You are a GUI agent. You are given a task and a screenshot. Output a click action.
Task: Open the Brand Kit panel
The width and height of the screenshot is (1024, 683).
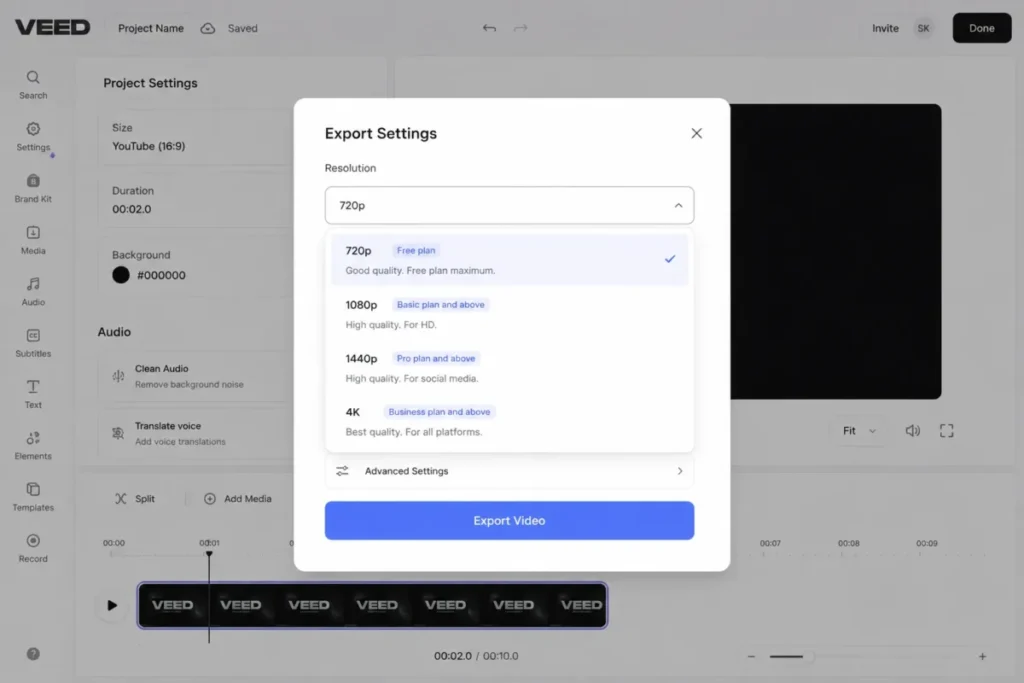(33, 188)
